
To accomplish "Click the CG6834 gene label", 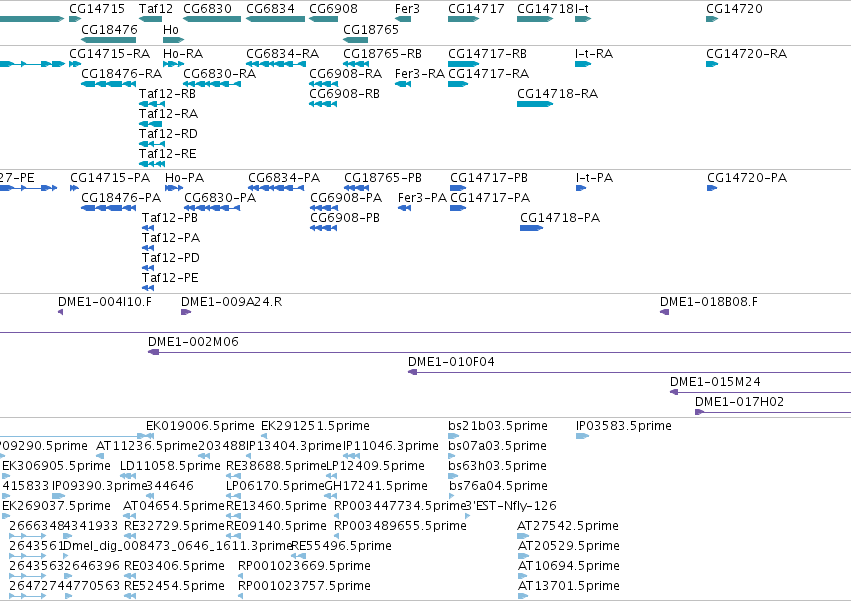I will tap(270, 9).
